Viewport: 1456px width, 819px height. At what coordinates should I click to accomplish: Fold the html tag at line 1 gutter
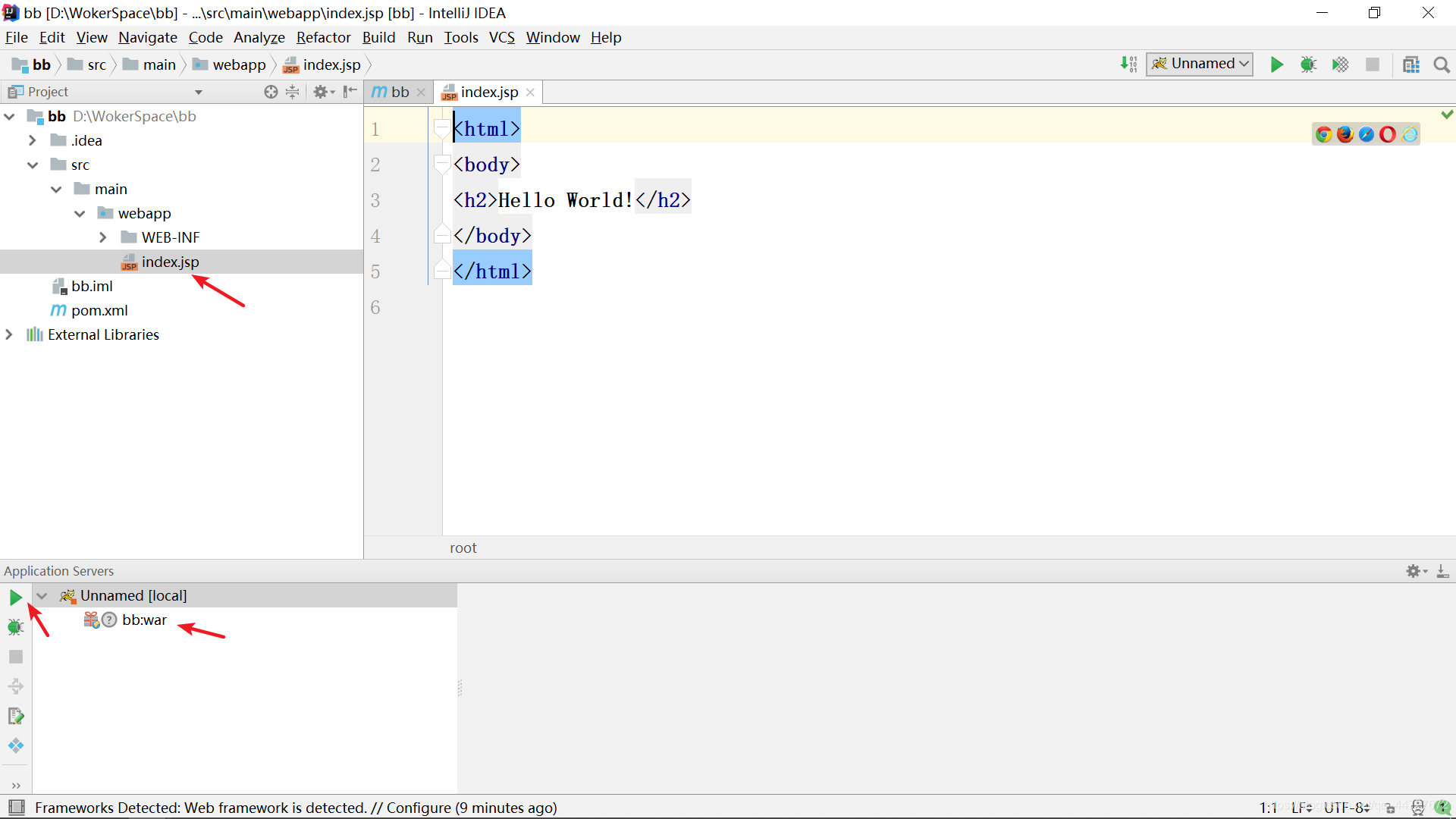coord(442,129)
